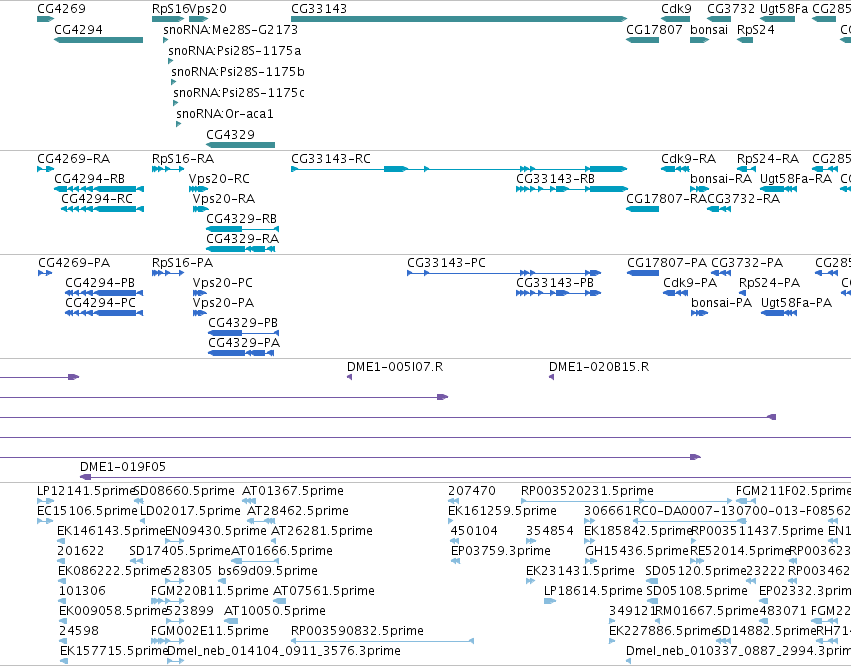Select EST GH15436.5prime
The height and width of the screenshot is (666, 851).
pyautogui.click(x=591, y=561)
